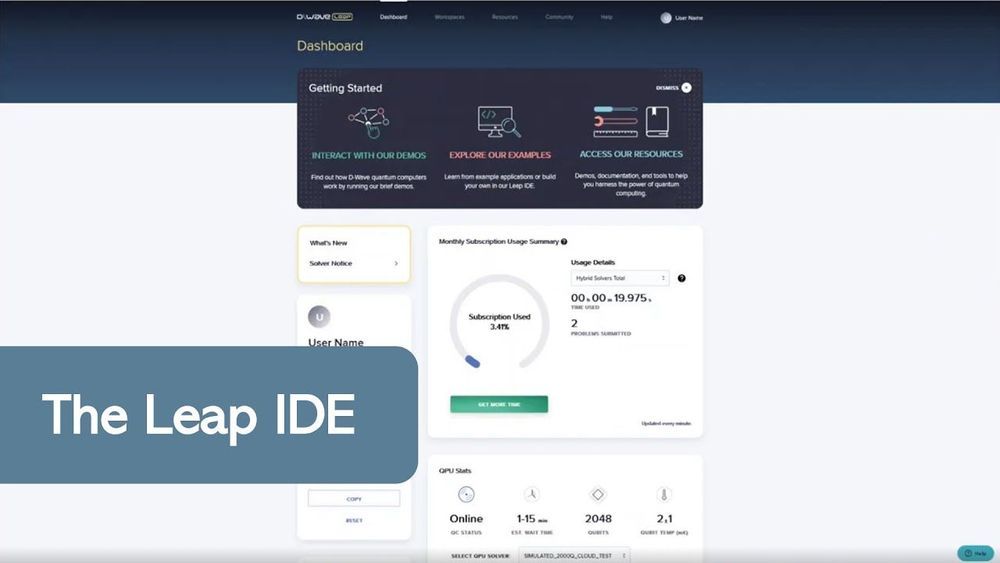The image size is (1000, 563).
Task: Click the user avatar in top navigation
Action: tap(666, 18)
